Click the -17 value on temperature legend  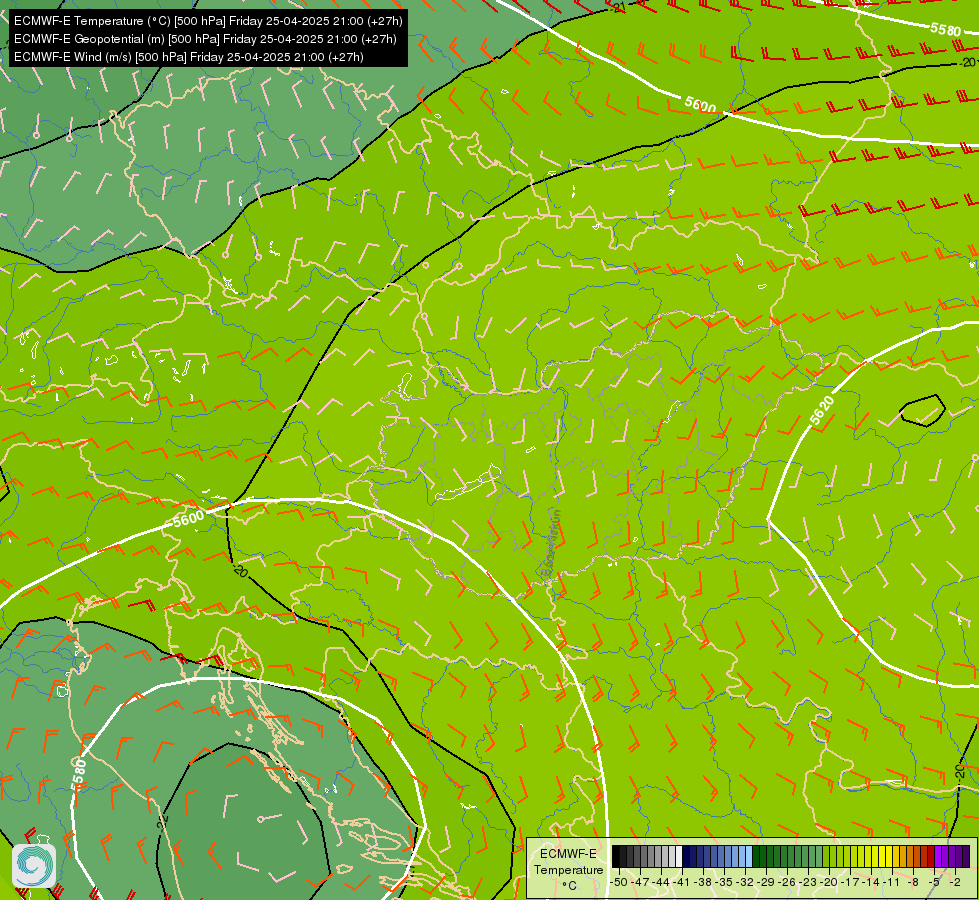click(850, 882)
